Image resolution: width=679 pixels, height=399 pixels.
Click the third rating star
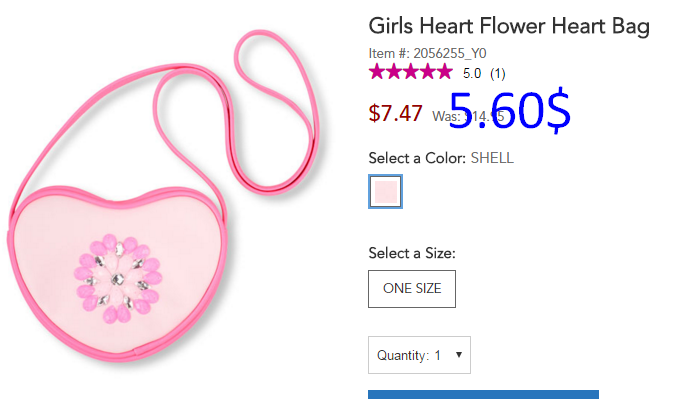coord(411,72)
